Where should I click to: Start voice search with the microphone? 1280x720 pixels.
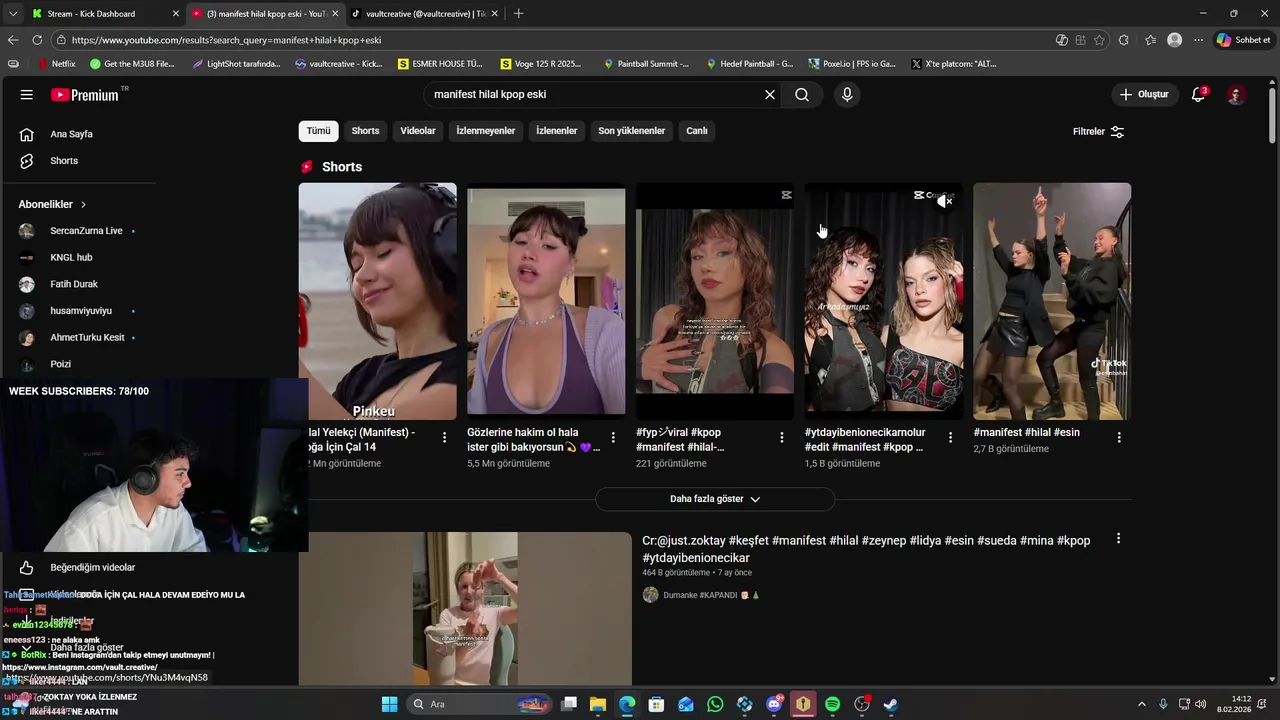[x=847, y=95]
